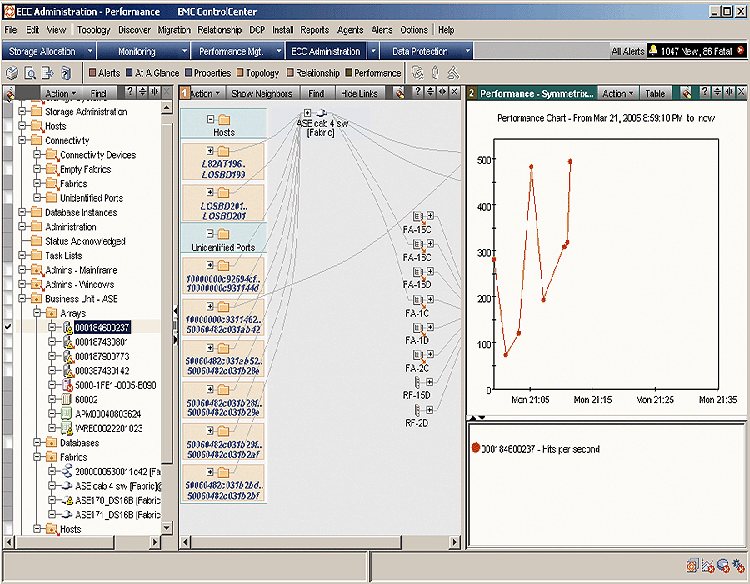Click the array icon of 0001E7430801

(67, 342)
